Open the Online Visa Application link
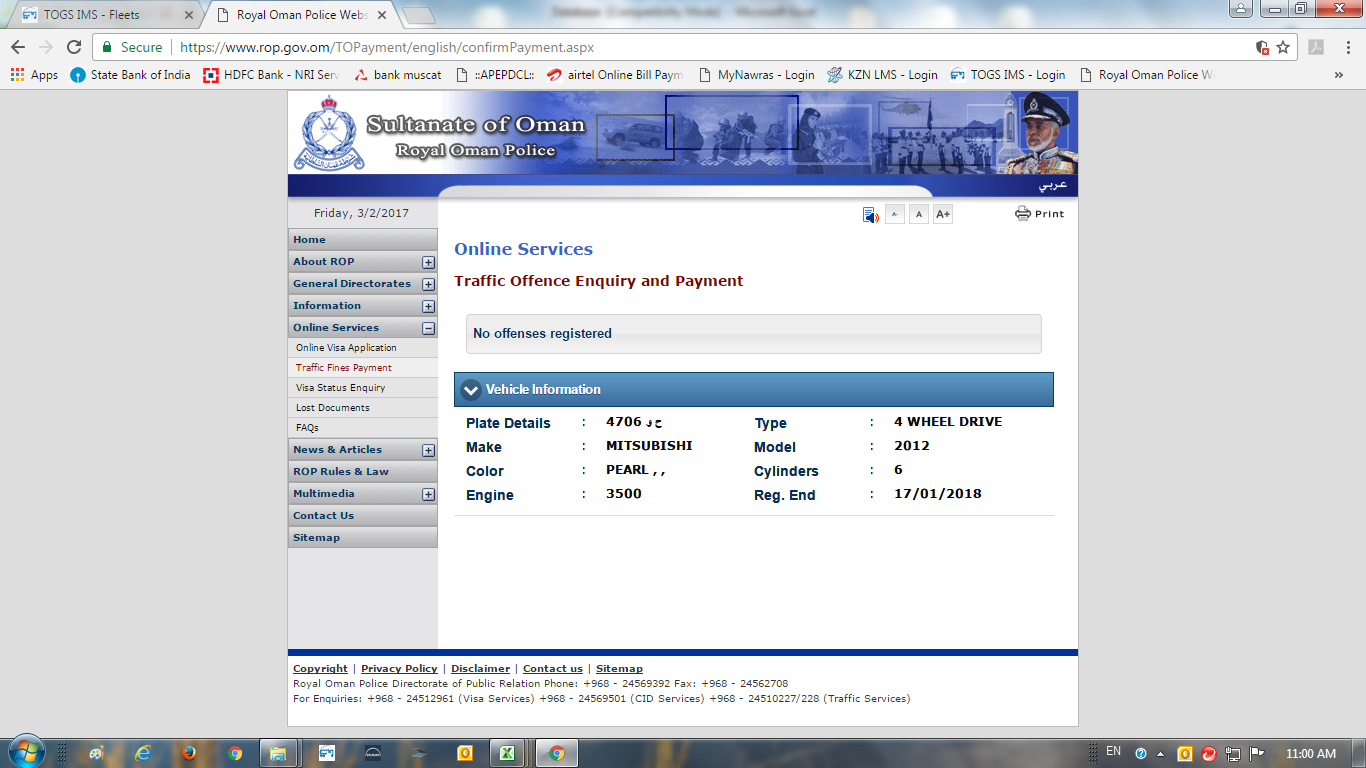The image size is (1366, 768). pos(346,348)
